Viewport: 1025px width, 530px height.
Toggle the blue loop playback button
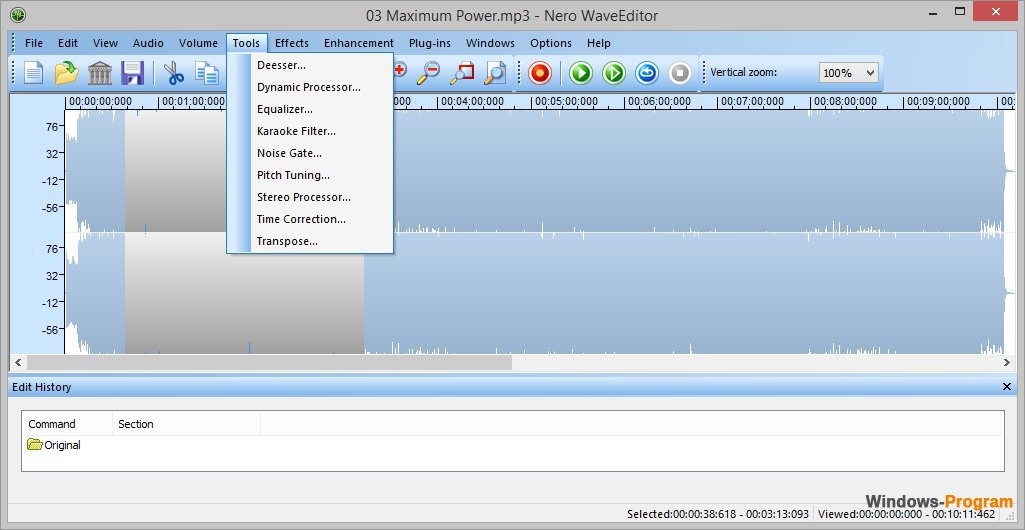click(646, 73)
